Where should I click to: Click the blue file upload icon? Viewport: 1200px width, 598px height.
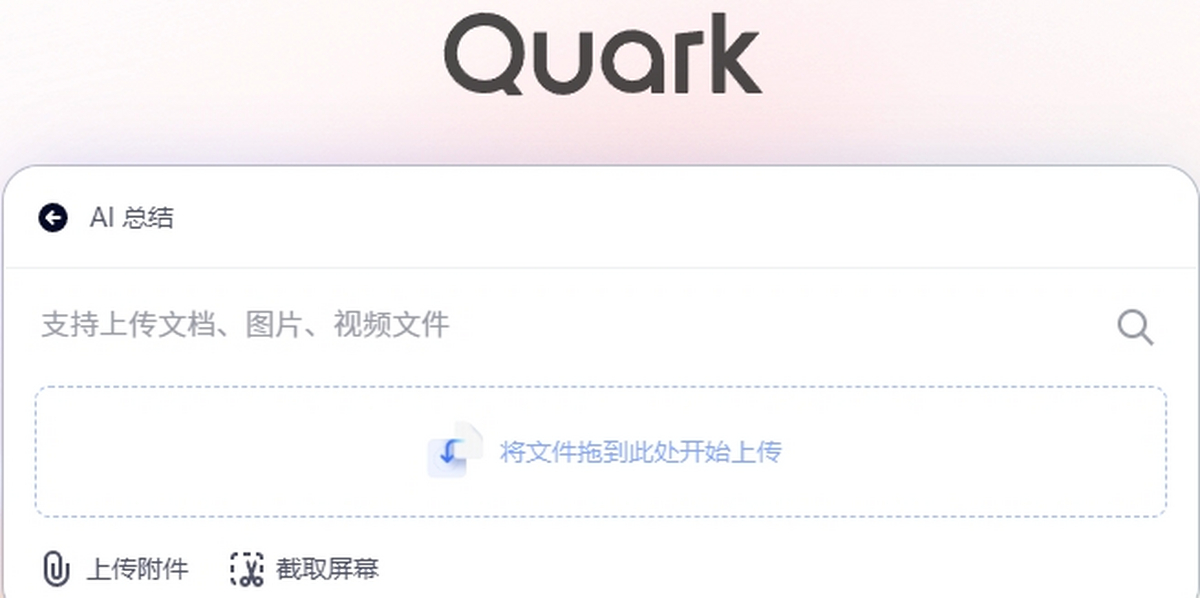tap(454, 450)
